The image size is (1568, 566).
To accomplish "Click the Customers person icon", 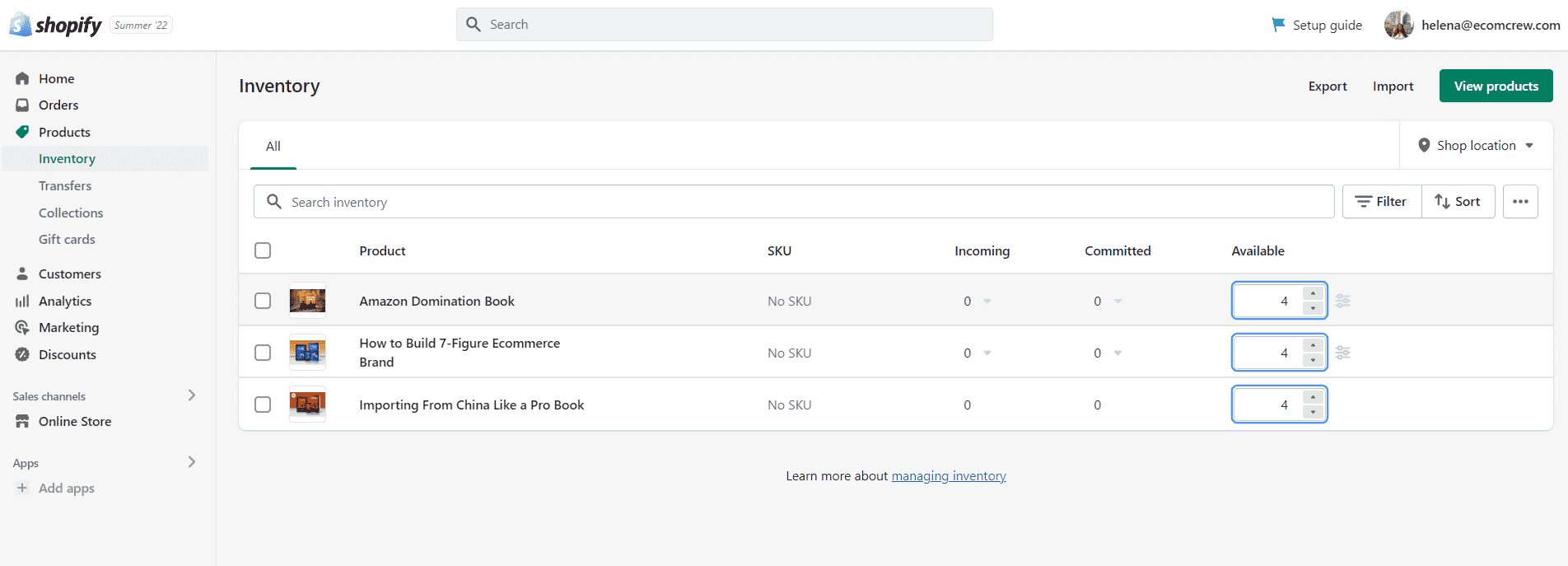I will pyautogui.click(x=22, y=274).
